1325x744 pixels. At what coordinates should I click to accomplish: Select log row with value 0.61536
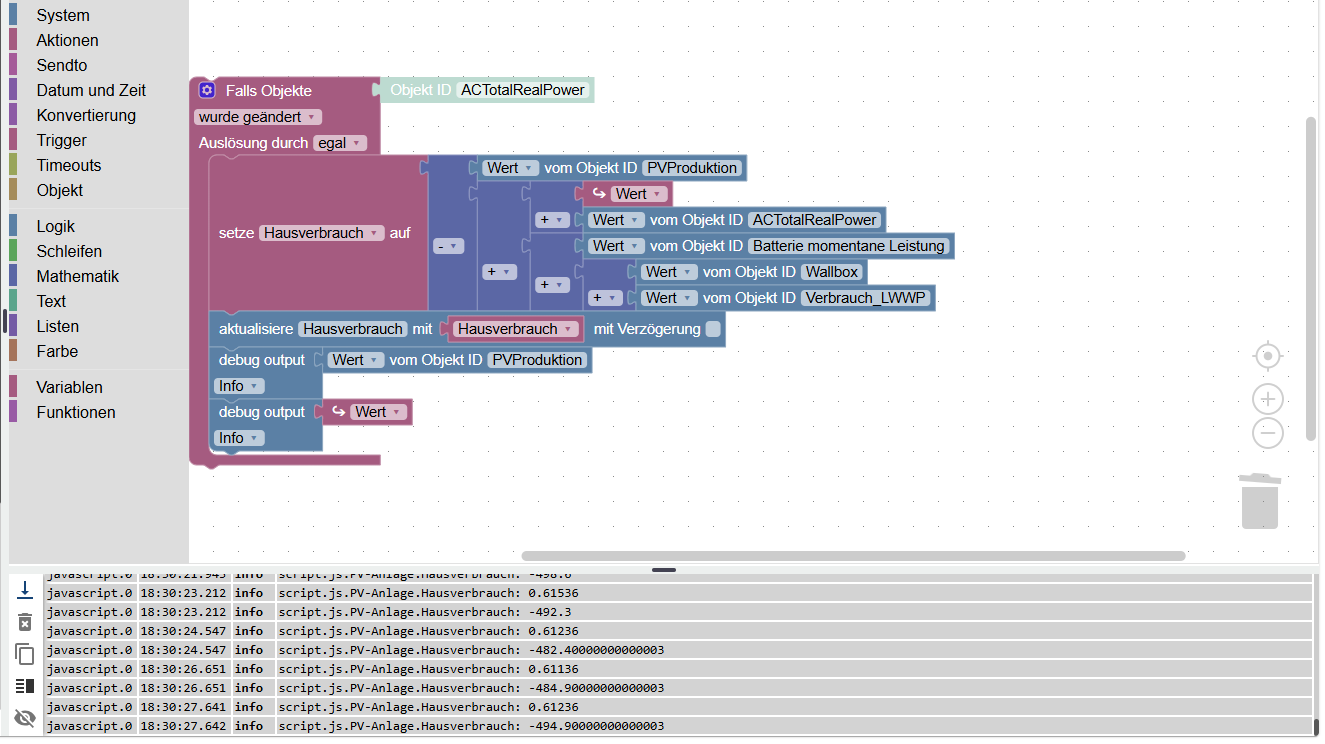click(677, 593)
